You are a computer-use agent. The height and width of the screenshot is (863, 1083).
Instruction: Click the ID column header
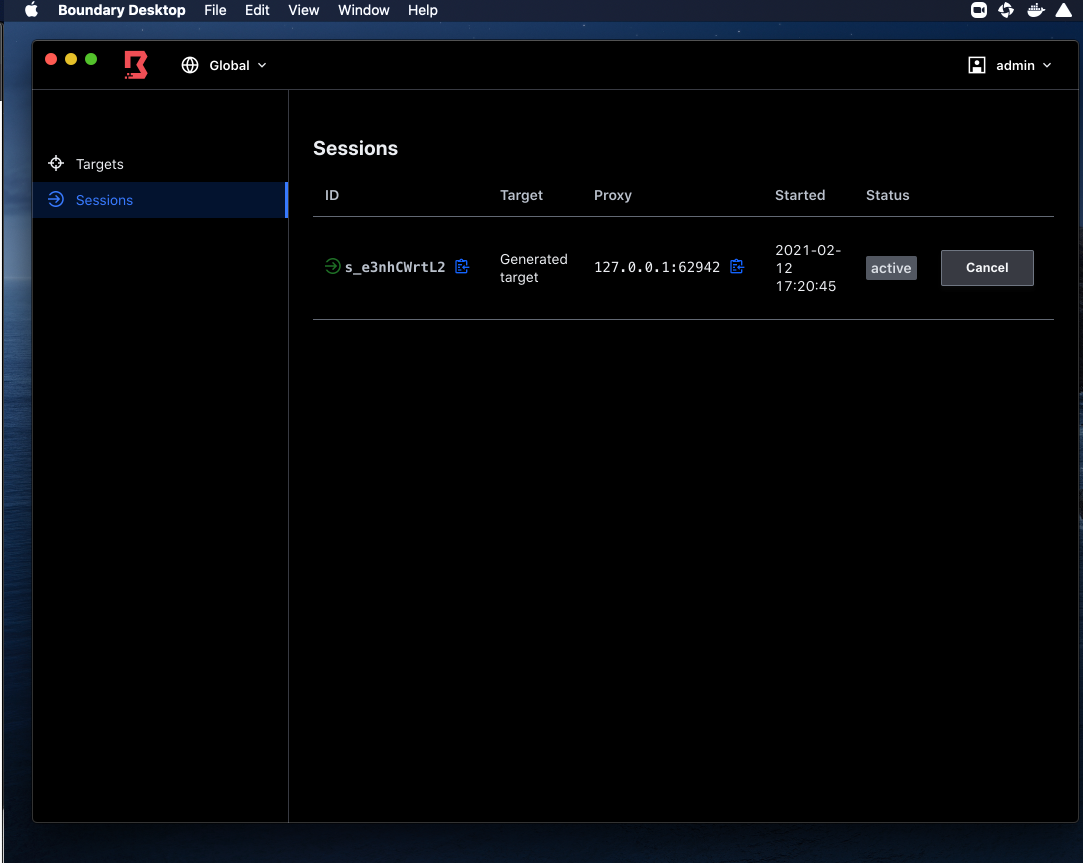pyautogui.click(x=332, y=196)
